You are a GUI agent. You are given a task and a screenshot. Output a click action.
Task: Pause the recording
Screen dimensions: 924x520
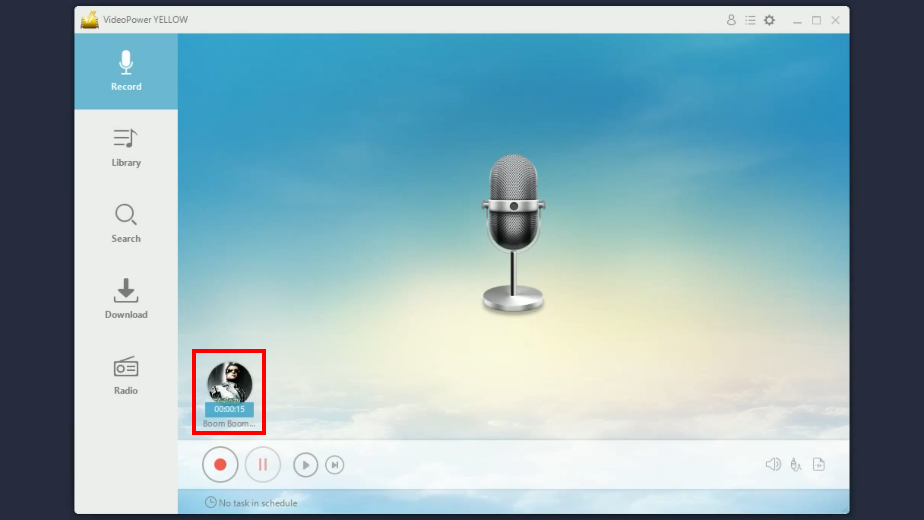263,465
